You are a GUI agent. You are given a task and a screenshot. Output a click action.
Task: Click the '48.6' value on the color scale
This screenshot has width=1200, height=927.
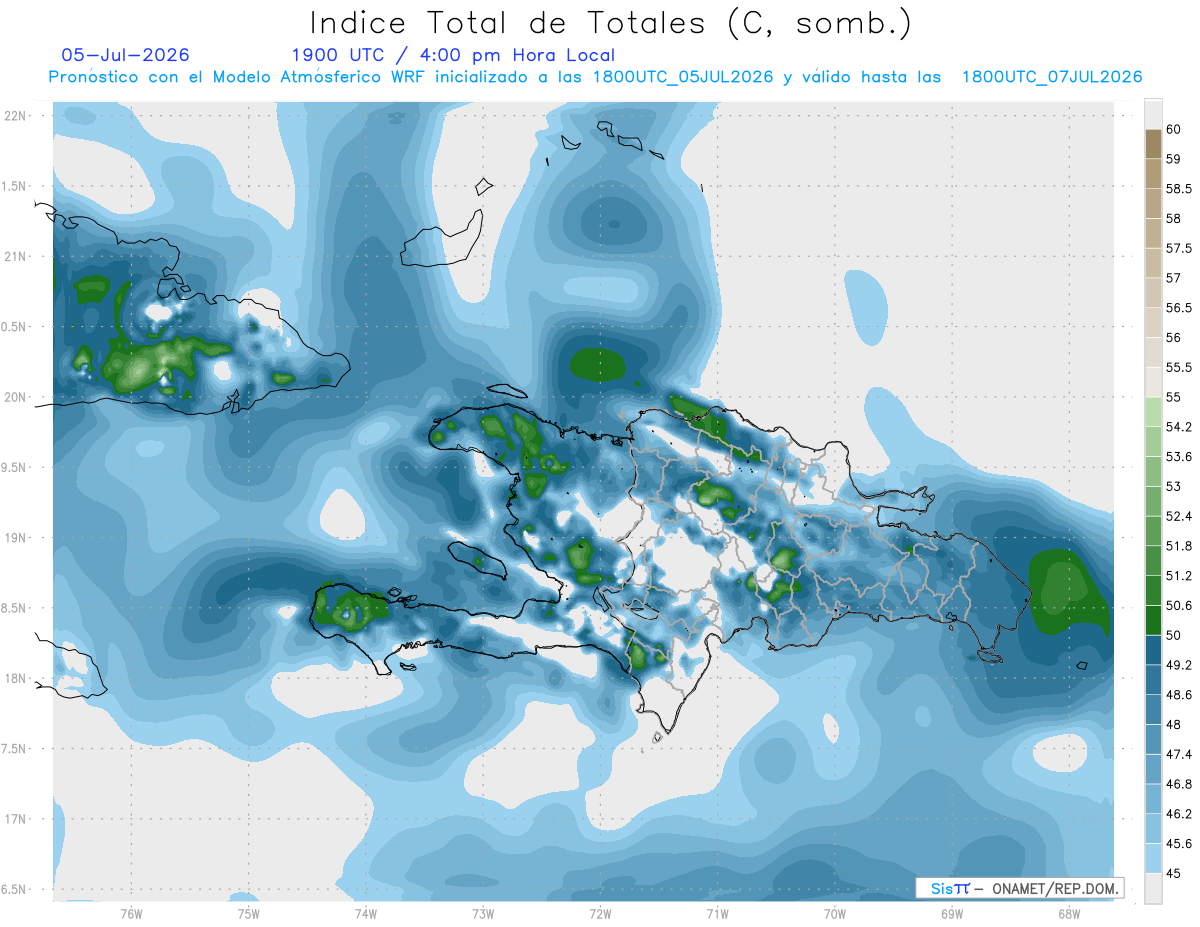coord(1178,695)
